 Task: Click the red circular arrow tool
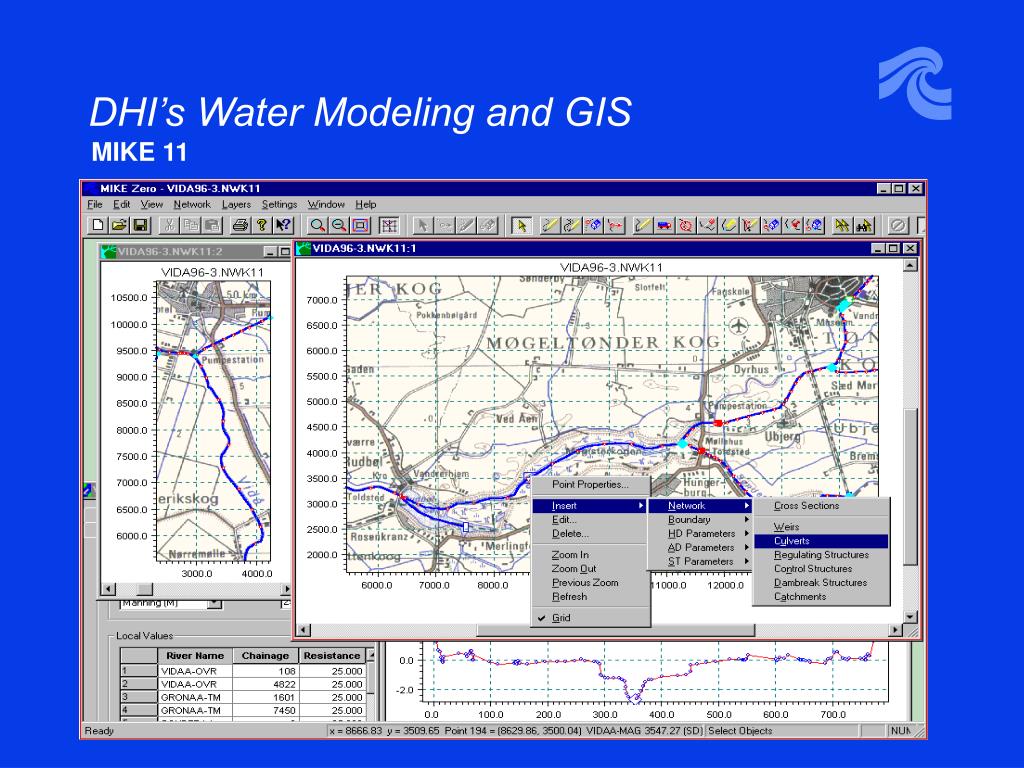tap(686, 225)
